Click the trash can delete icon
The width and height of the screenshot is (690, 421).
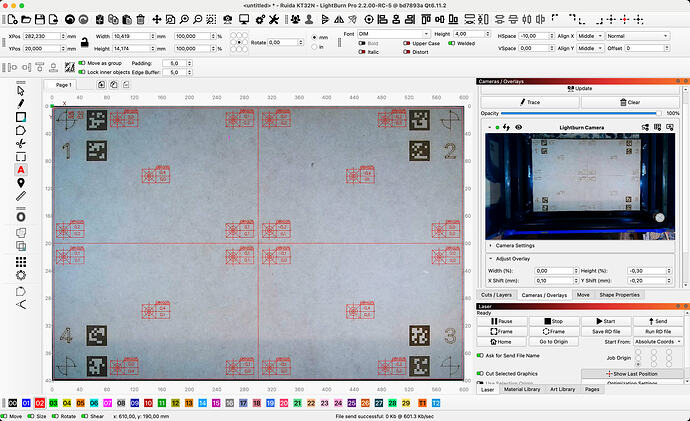point(140,19)
